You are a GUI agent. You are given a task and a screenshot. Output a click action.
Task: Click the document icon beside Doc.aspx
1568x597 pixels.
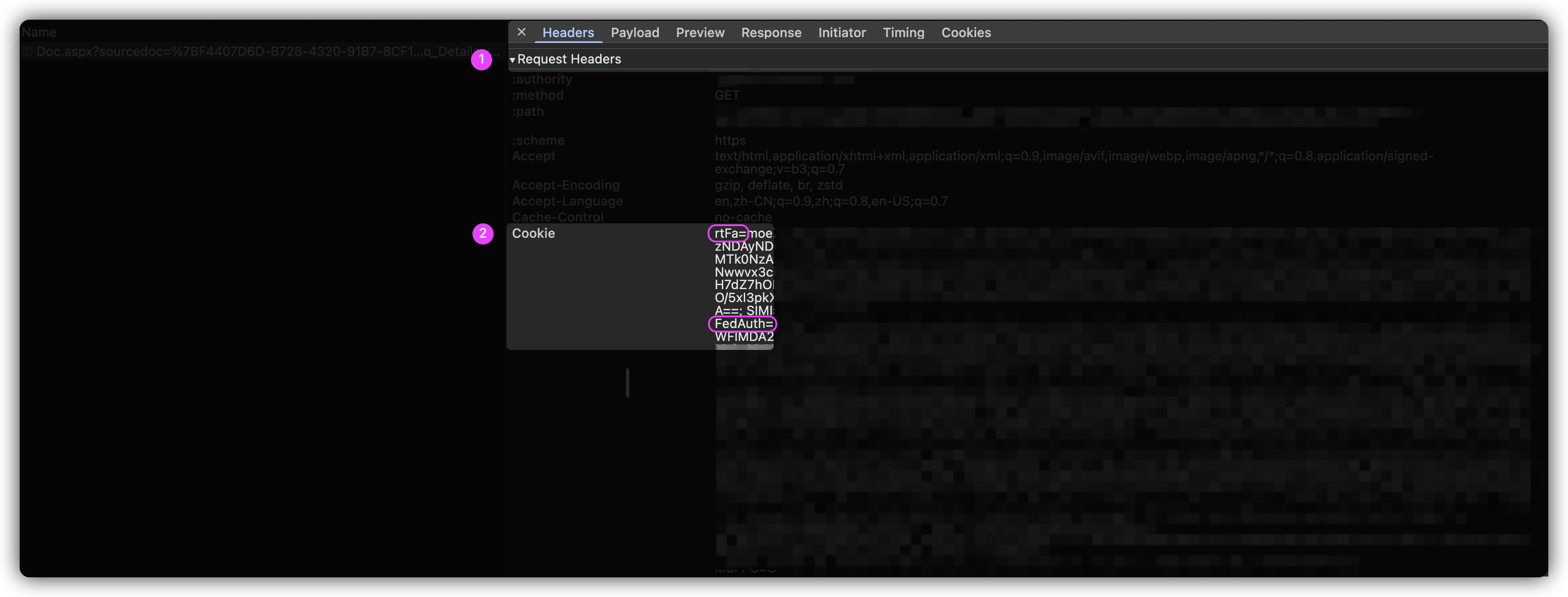pyautogui.click(x=27, y=52)
